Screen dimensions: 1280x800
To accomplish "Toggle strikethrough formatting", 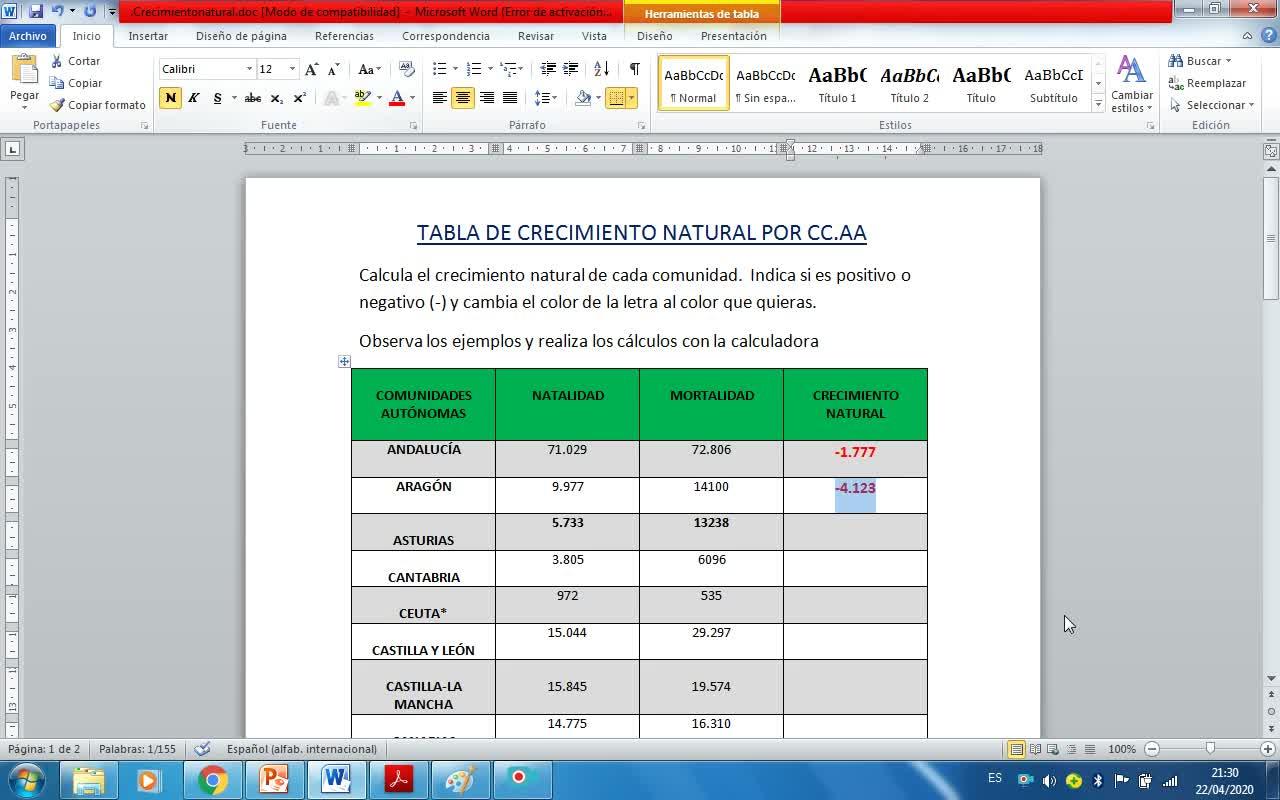I will (253, 98).
